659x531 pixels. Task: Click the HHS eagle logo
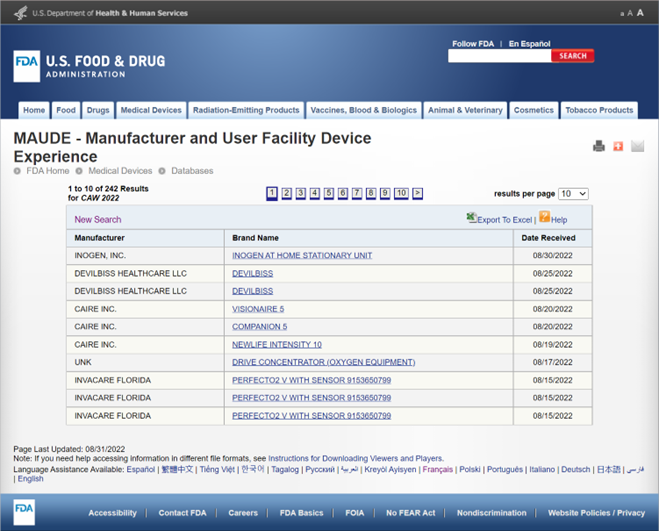coord(20,13)
